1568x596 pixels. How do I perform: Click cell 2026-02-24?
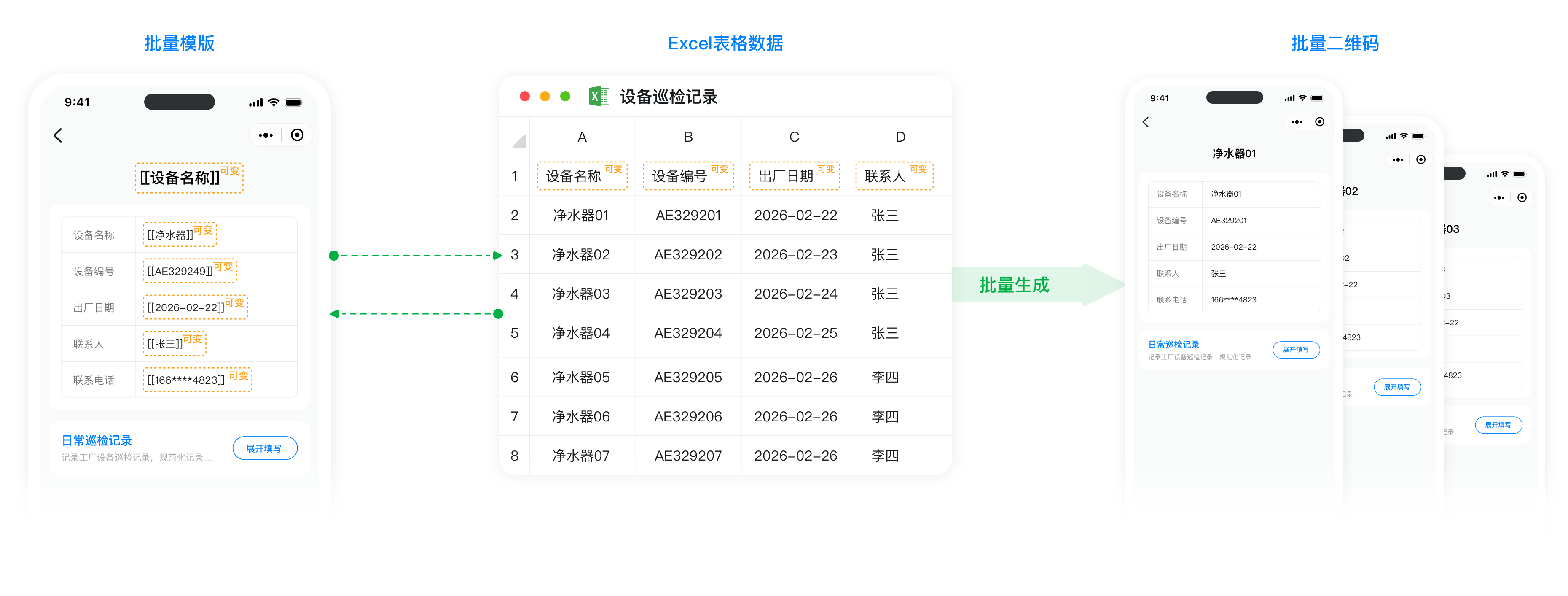coord(795,294)
